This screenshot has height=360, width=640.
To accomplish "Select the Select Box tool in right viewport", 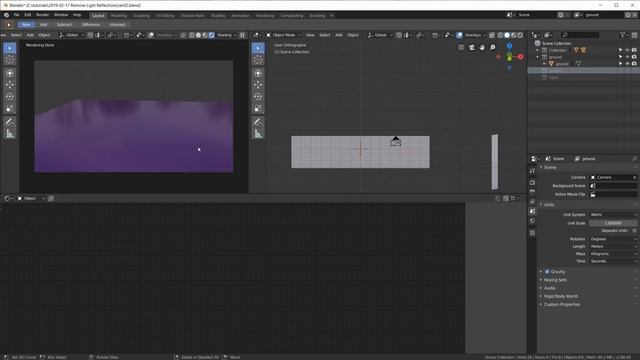I will (258, 48).
